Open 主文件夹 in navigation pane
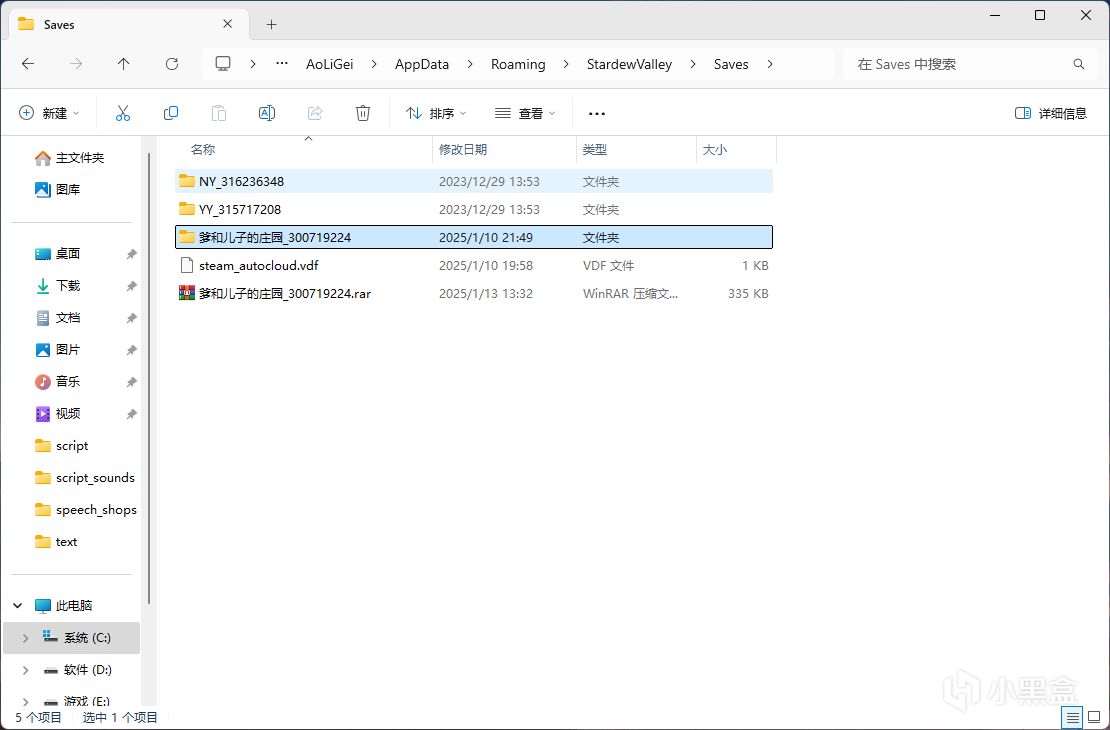 tap(69, 158)
